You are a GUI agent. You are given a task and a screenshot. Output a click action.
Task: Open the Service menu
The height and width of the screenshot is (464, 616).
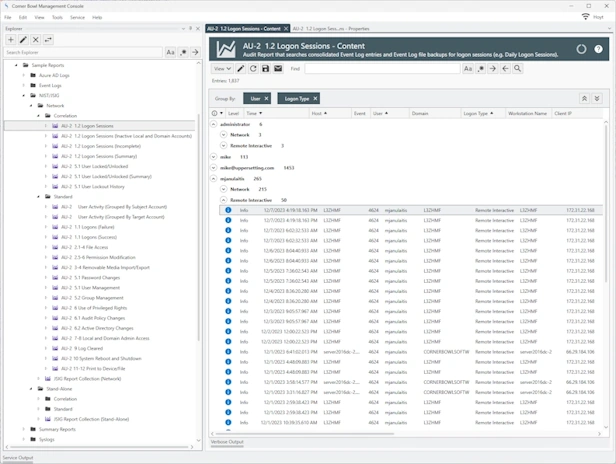coord(77,17)
